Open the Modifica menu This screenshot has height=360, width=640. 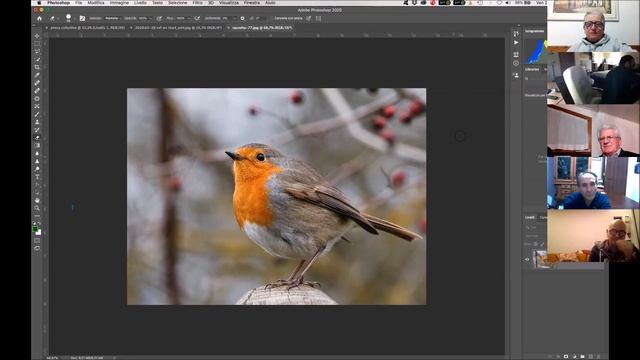pyautogui.click(x=96, y=2)
